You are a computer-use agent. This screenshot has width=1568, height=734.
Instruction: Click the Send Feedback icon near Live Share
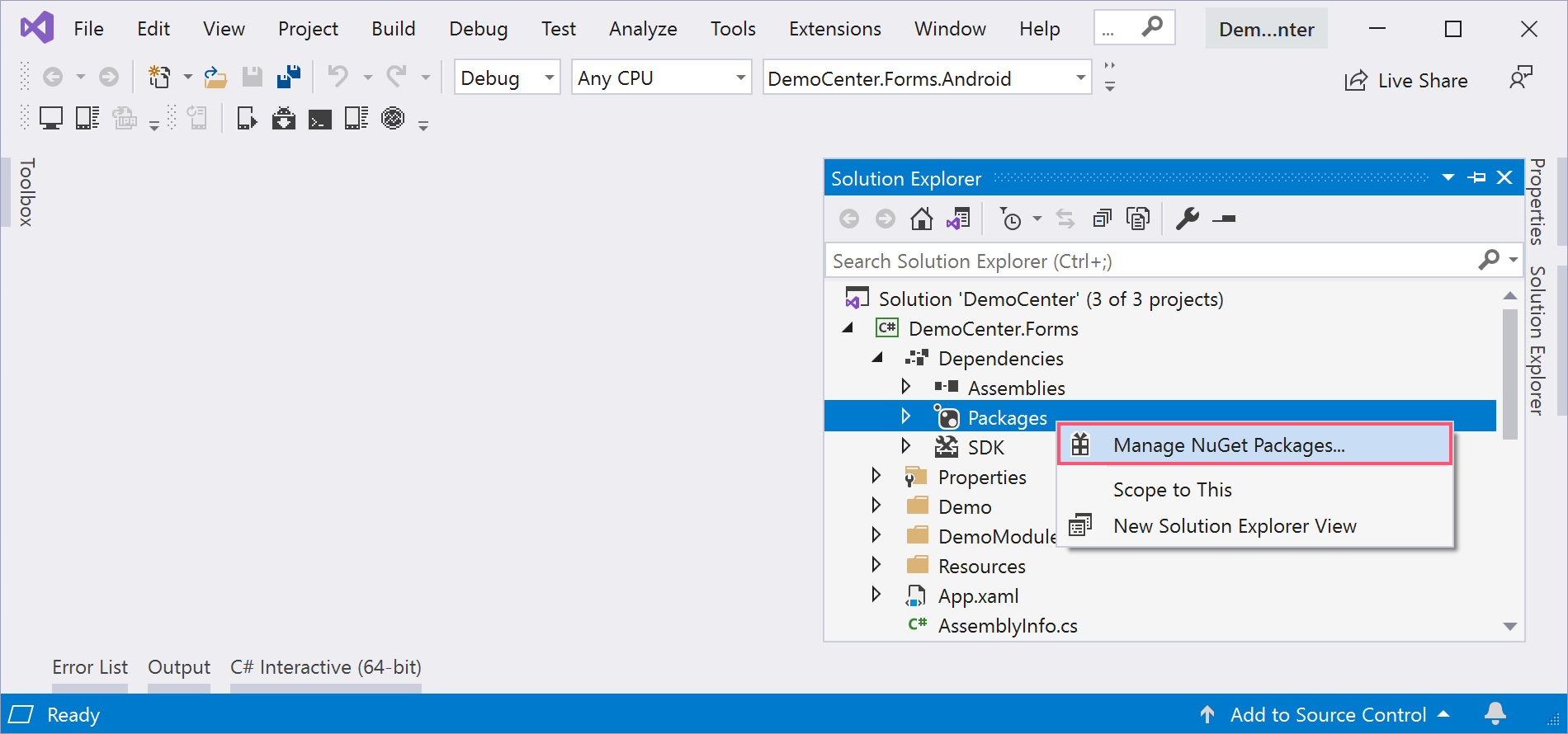click(x=1520, y=79)
